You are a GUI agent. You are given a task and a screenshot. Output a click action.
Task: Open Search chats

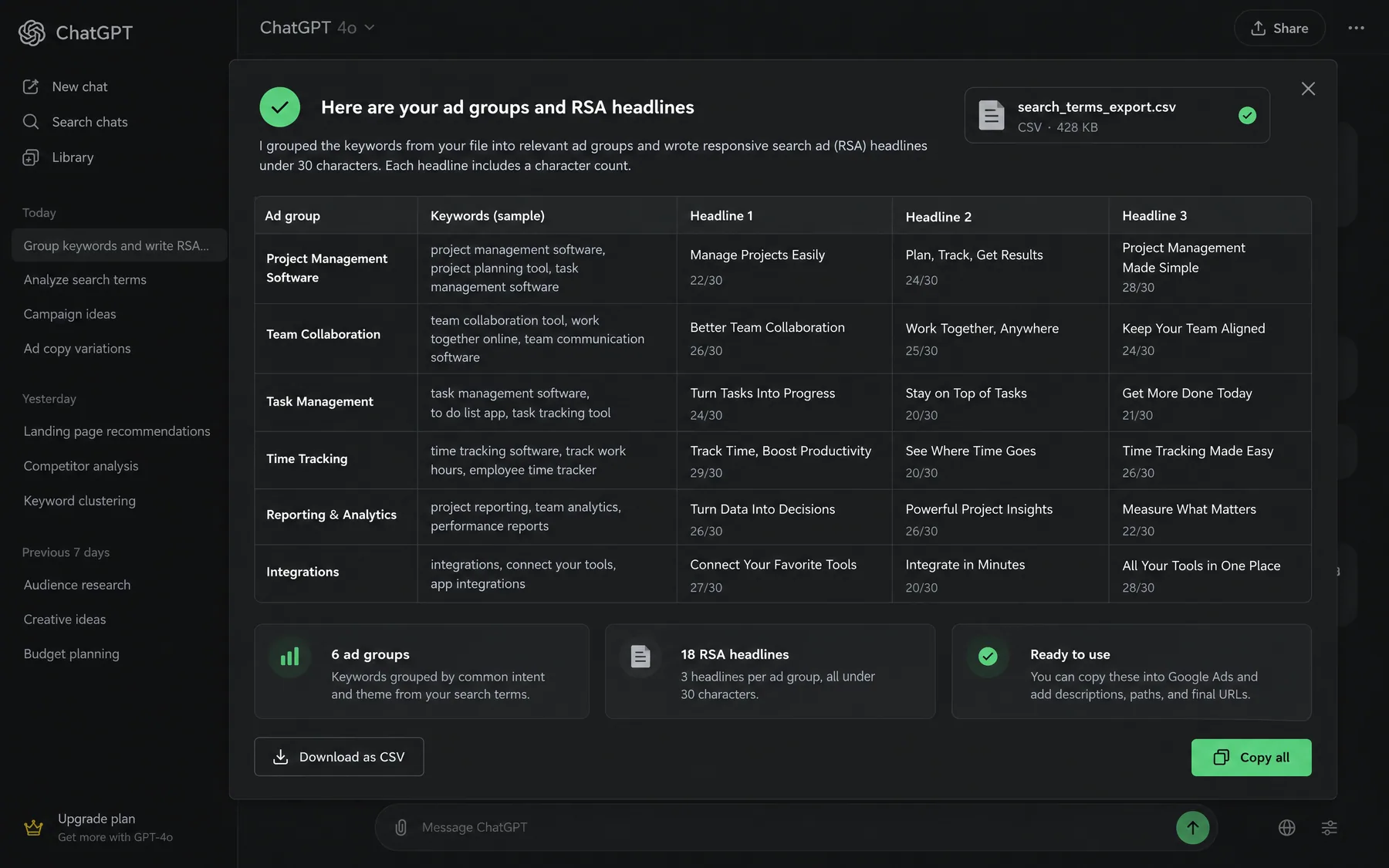(x=76, y=122)
